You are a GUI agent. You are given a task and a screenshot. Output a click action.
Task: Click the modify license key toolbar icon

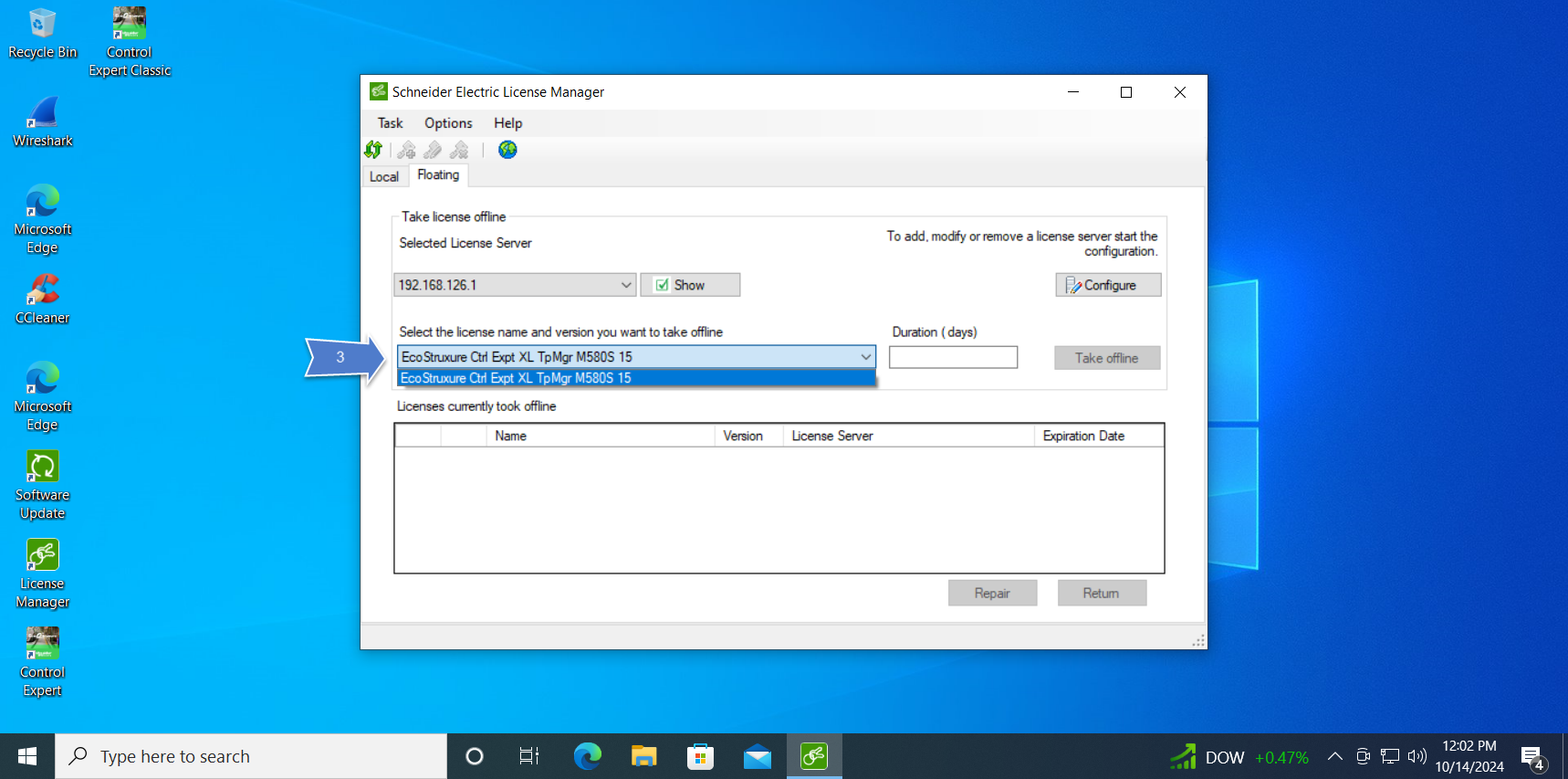click(x=434, y=150)
